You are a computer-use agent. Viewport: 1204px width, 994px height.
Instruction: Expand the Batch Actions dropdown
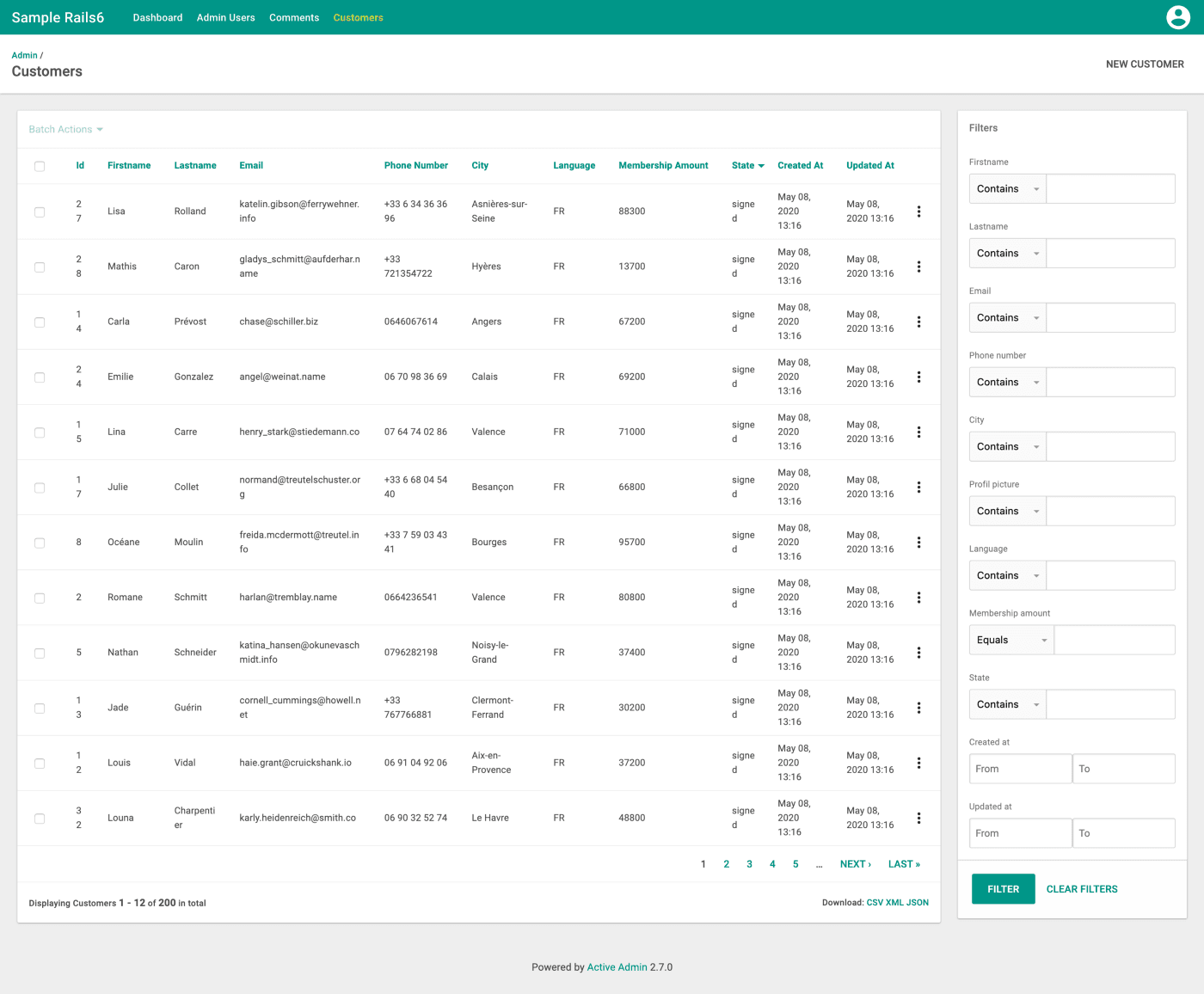click(65, 129)
